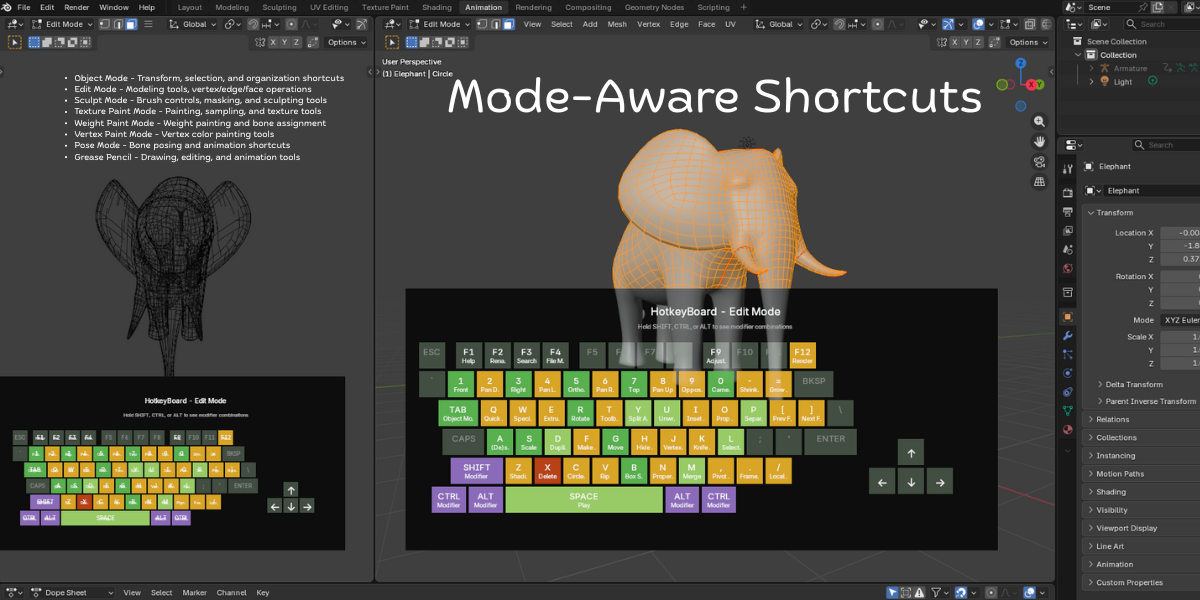Open Options dropdown in right viewport
This screenshot has width=1200, height=600.
click(1029, 42)
